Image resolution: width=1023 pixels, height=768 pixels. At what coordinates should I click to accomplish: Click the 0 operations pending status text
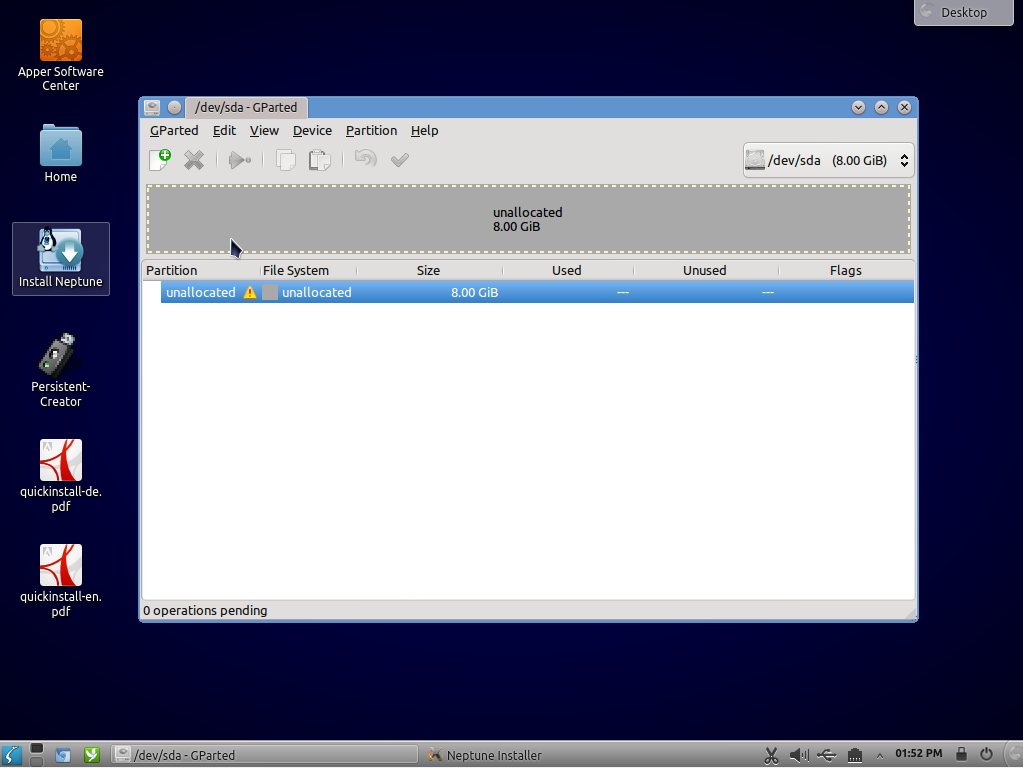pyautogui.click(x=206, y=611)
